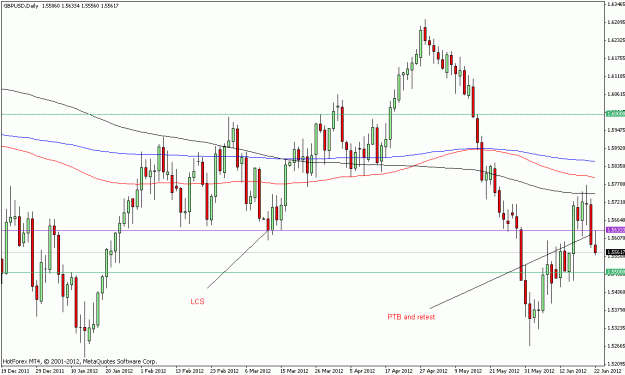Click the 10 Jan 2012 date label

click(x=84, y=371)
